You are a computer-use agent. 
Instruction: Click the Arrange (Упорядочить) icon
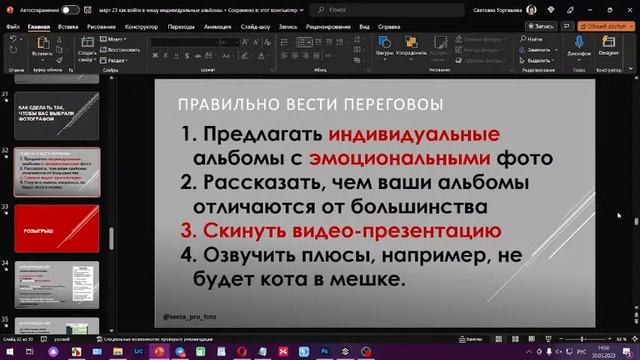click(x=411, y=42)
